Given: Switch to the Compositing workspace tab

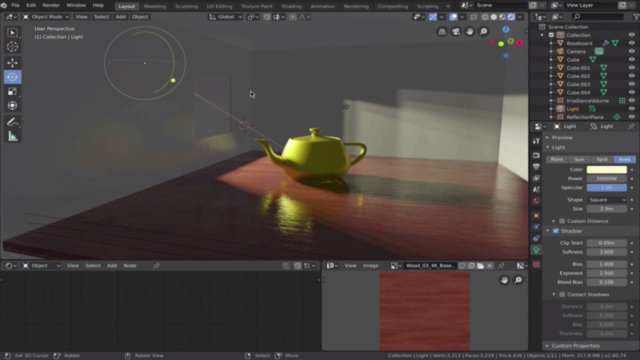Looking at the screenshot, I should (x=392, y=6).
